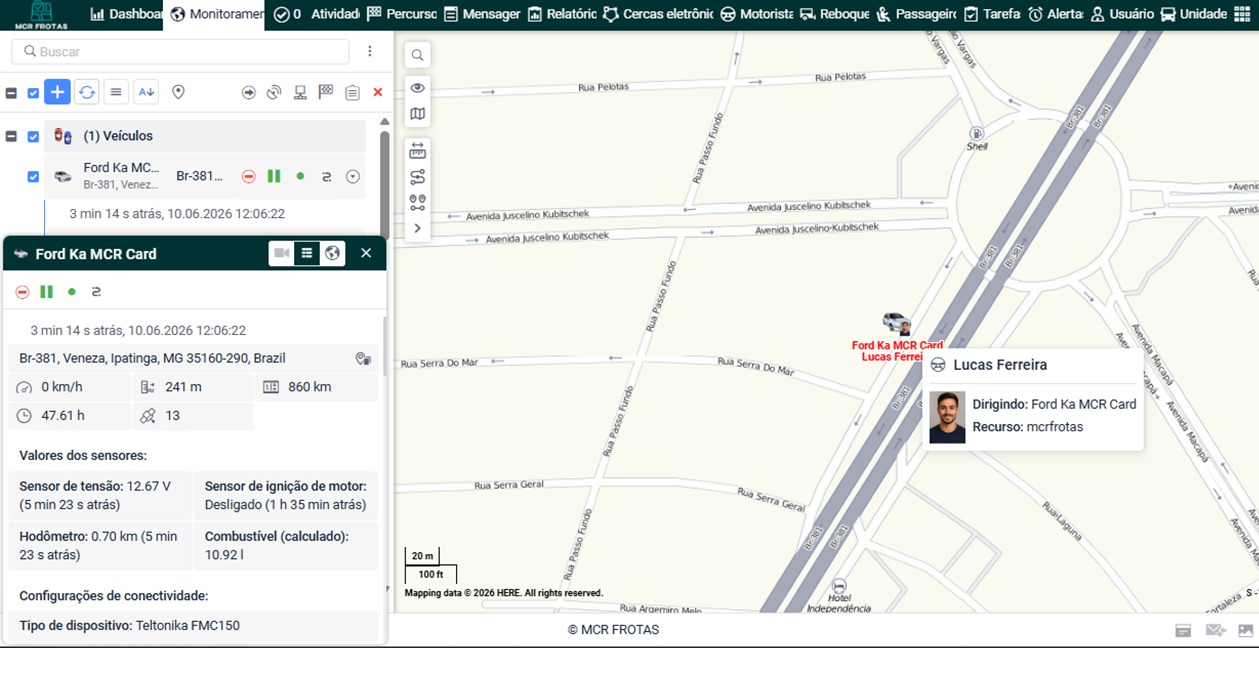Open the Motoristas menu

click(x=756, y=14)
